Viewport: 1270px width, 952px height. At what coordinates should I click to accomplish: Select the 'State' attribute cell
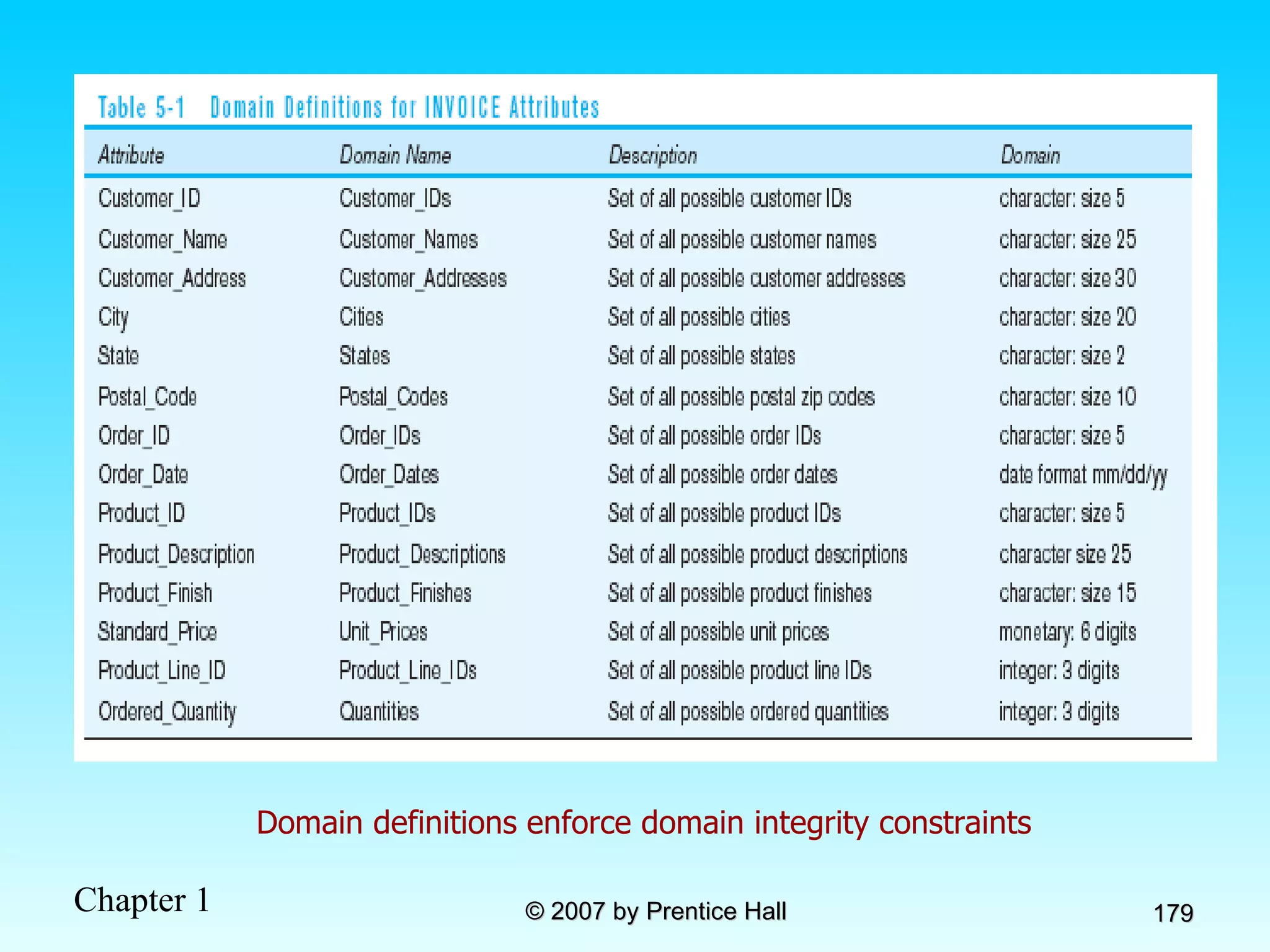[118, 356]
